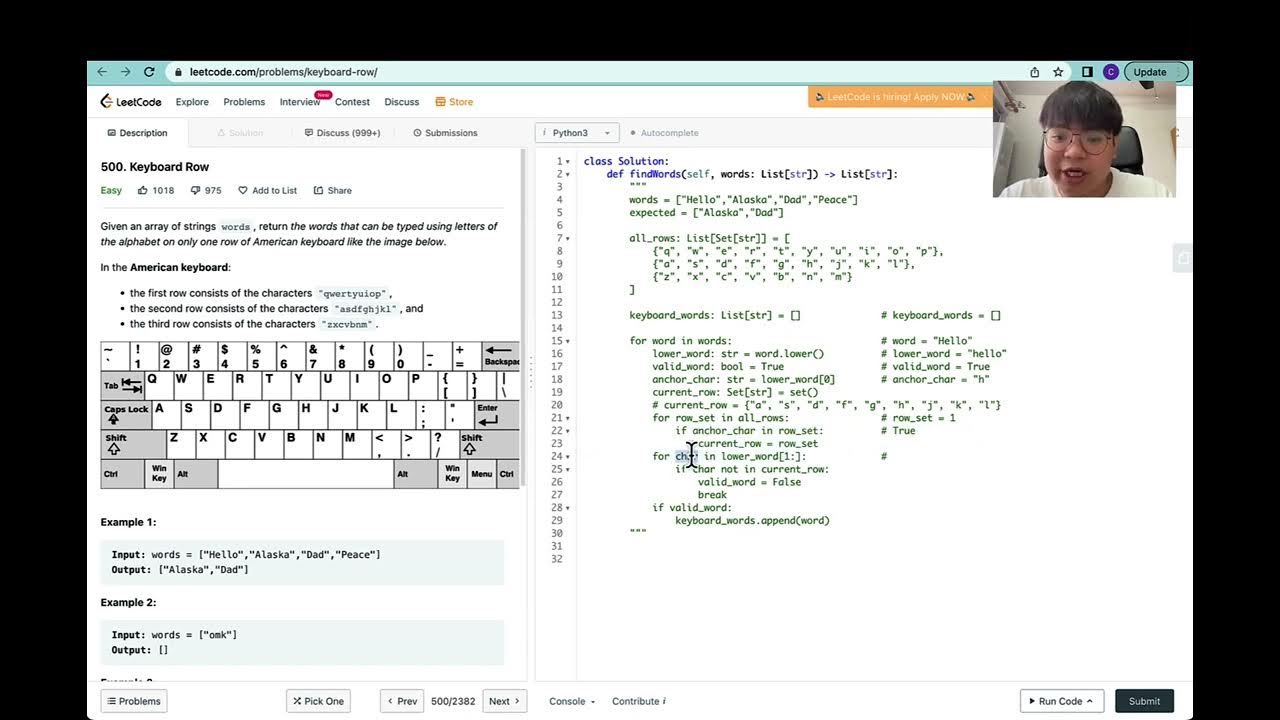Click the Example 2 input/output block

[x=302, y=642]
